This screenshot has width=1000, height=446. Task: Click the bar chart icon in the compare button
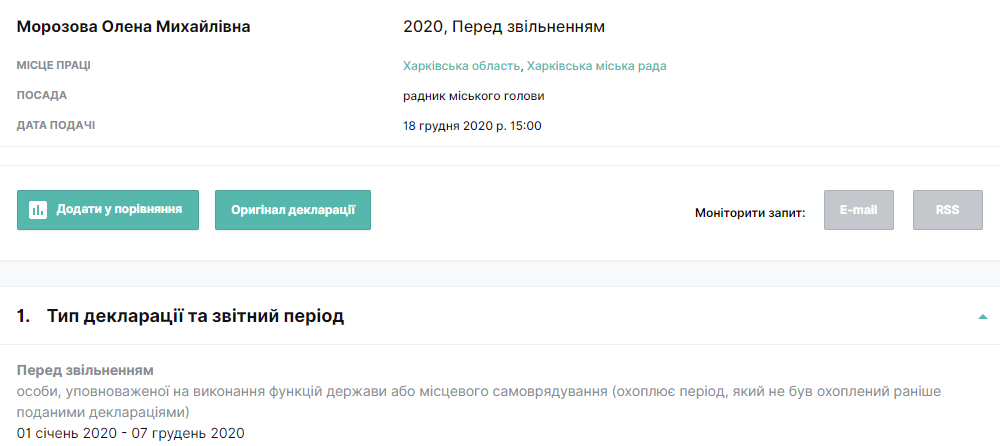pos(38,210)
